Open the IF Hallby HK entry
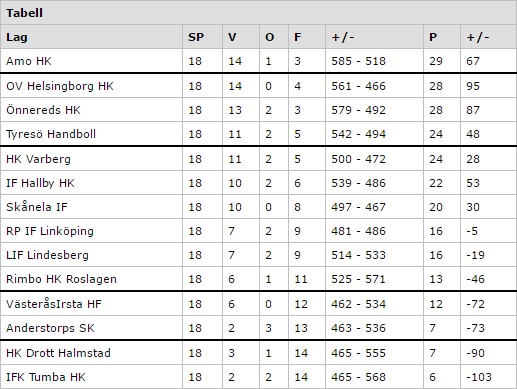 pyautogui.click(x=40, y=183)
